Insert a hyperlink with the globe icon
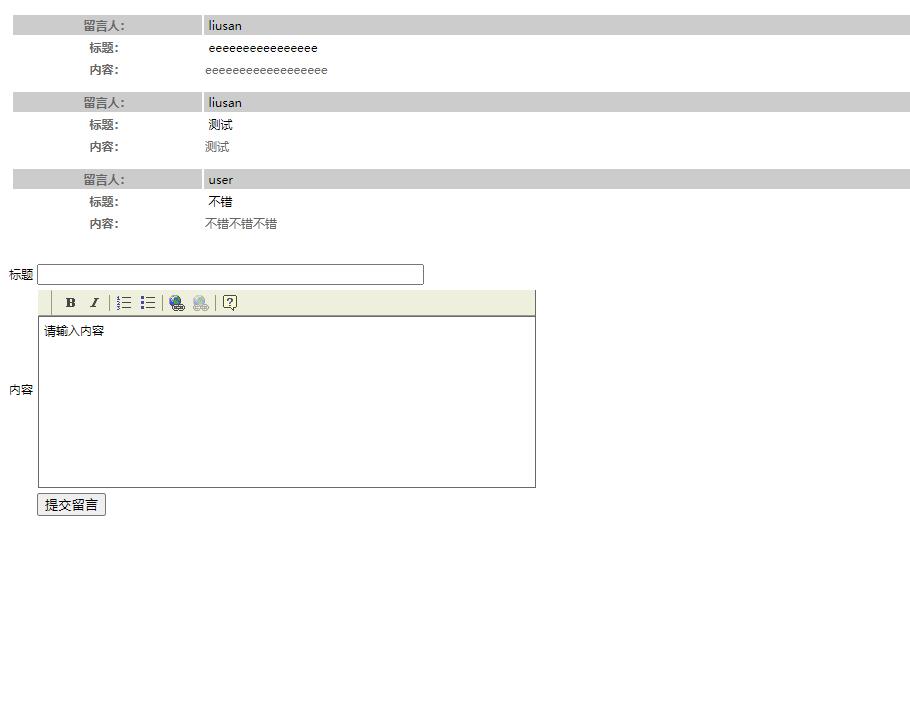This screenshot has height=717, width=910. point(176,302)
